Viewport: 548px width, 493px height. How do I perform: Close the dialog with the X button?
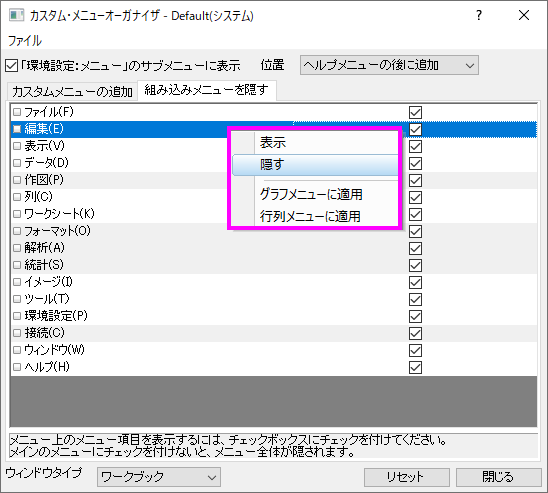524,15
